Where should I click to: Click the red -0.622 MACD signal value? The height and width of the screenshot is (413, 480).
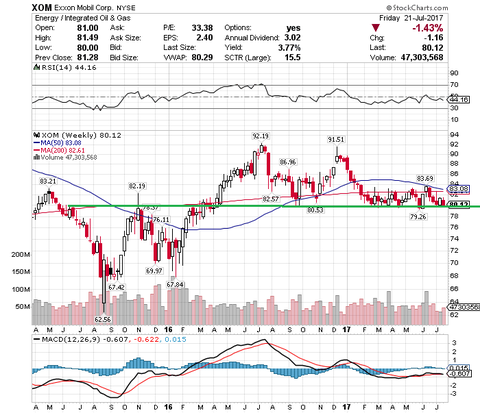click(x=146, y=340)
